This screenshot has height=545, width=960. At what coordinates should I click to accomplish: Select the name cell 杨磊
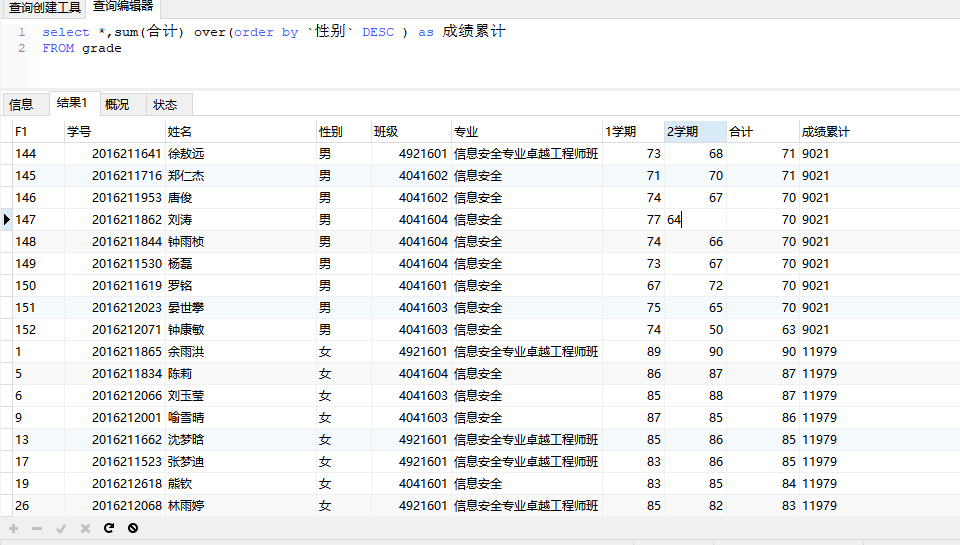[241, 263]
